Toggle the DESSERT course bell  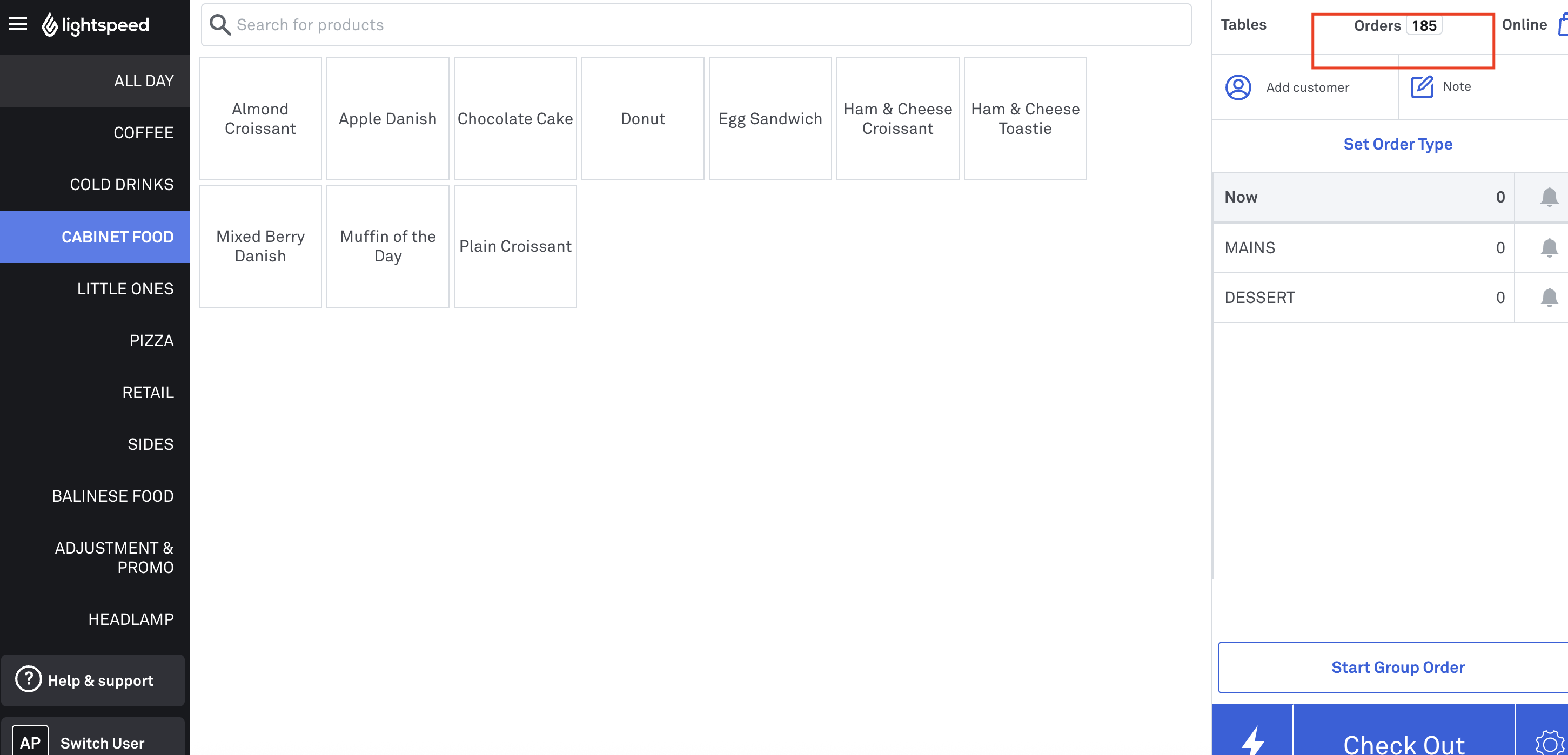point(1549,298)
